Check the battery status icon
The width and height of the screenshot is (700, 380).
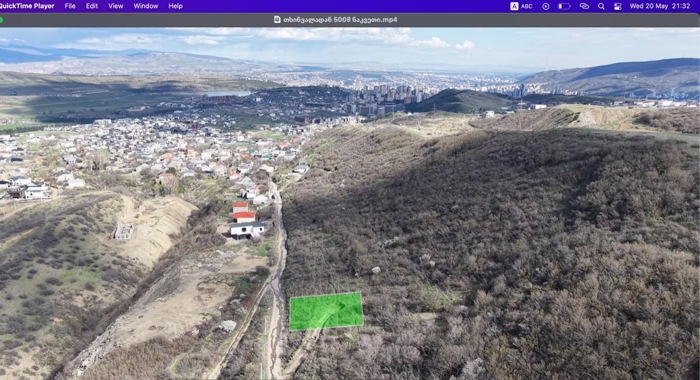click(564, 6)
